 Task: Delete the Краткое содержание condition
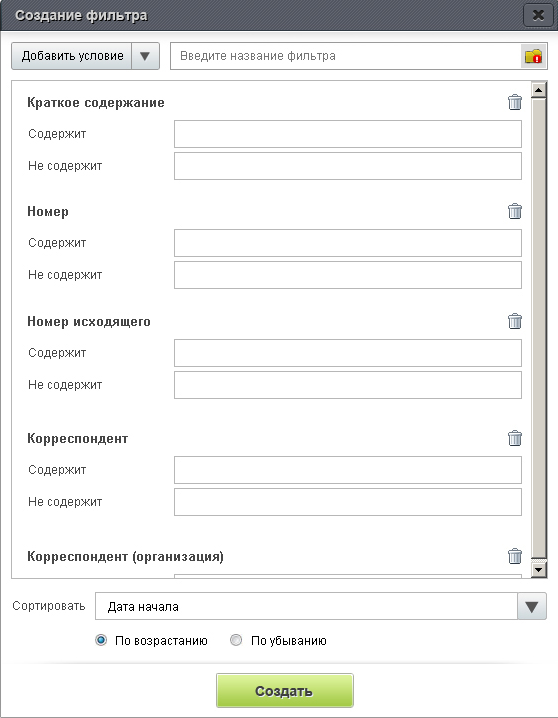(x=515, y=102)
